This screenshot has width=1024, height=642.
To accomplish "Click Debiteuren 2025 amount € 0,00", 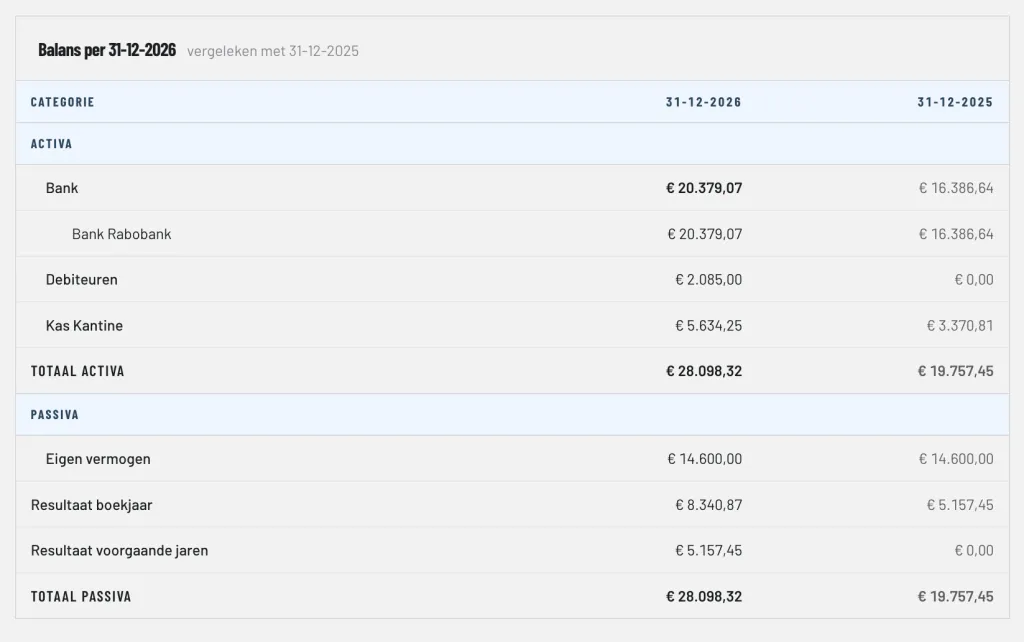I will [974, 280].
